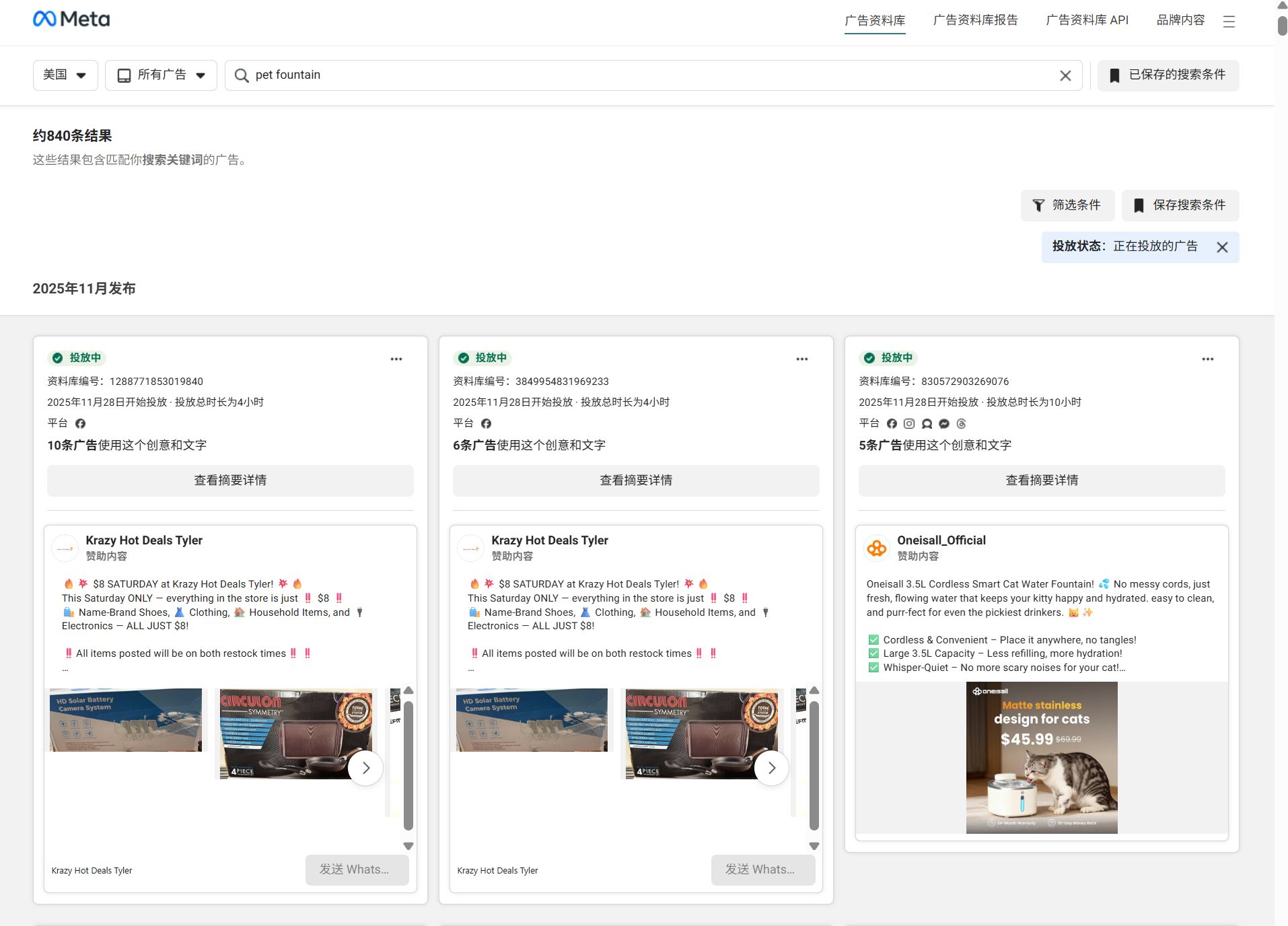The height and width of the screenshot is (926, 1288).
Task: Click the pet fountain search field
Action: click(653, 75)
